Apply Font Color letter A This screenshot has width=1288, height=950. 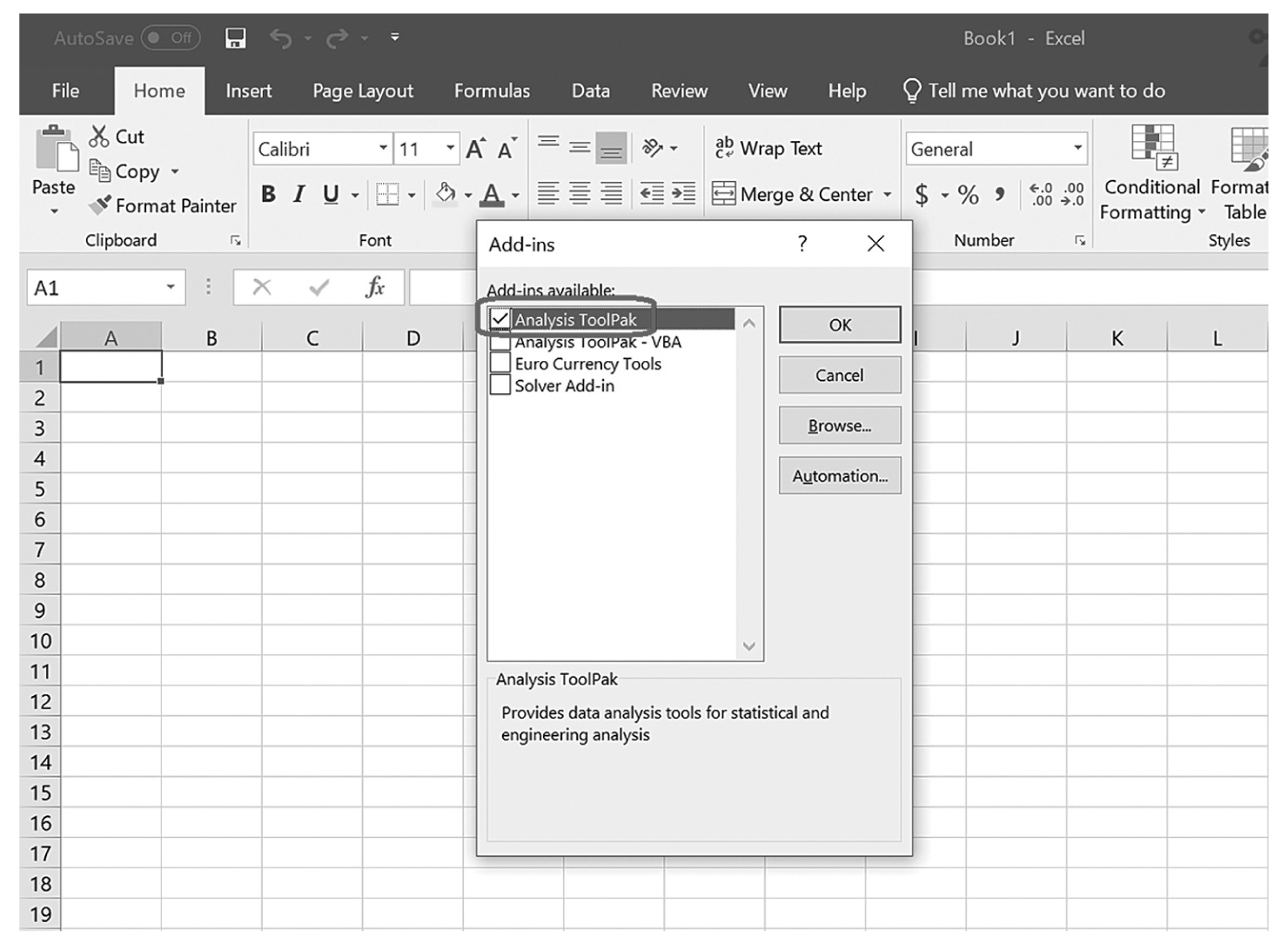click(492, 194)
